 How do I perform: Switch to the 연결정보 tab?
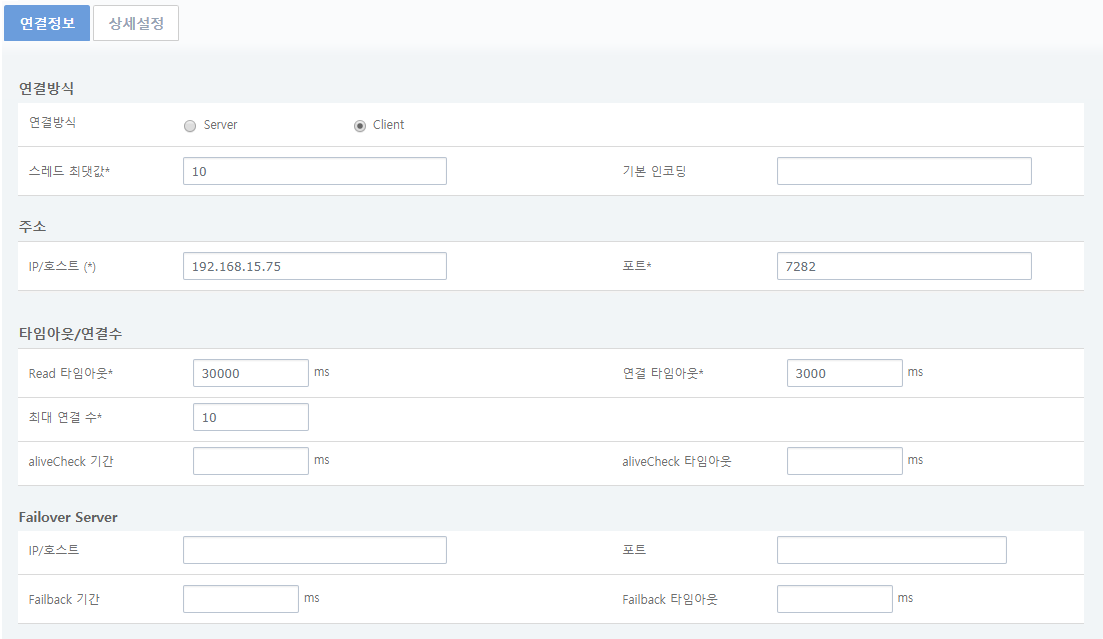pyautogui.click(x=47, y=23)
